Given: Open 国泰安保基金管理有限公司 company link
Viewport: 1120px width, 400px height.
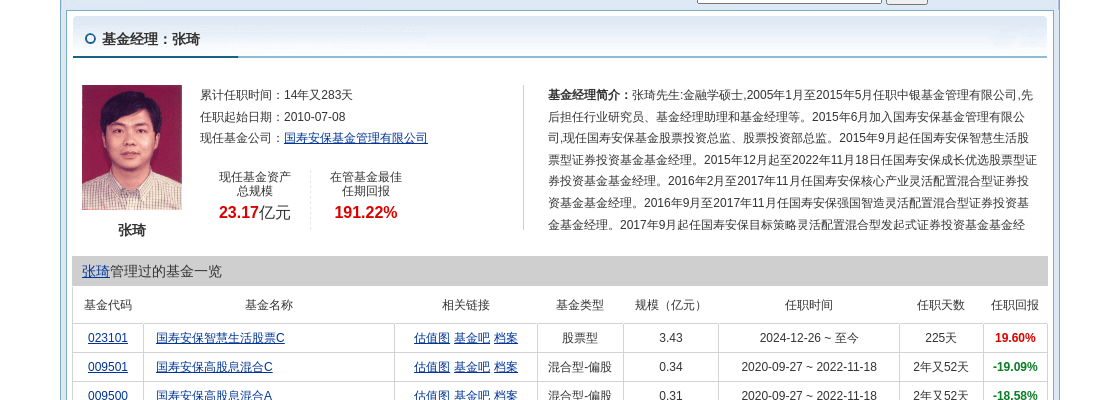Looking at the screenshot, I should click(355, 138).
